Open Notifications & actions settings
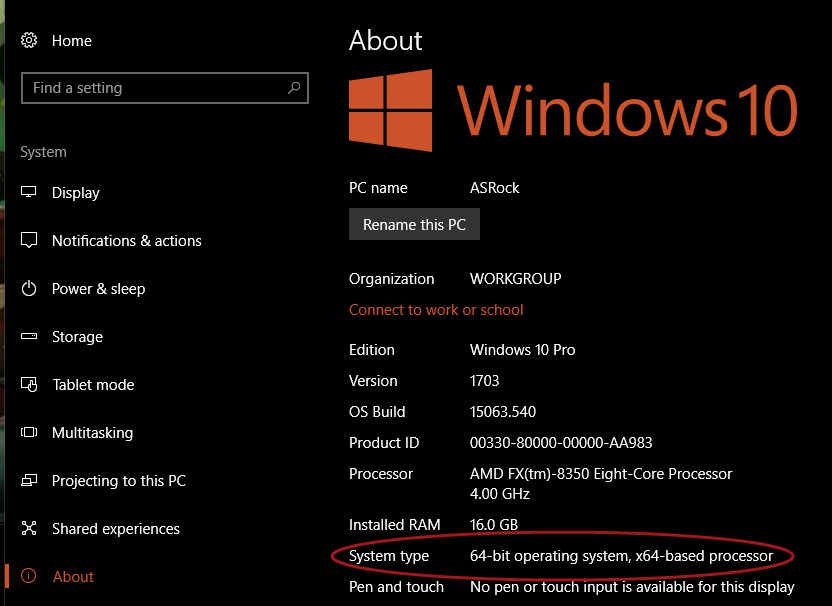 pyautogui.click(x=127, y=241)
